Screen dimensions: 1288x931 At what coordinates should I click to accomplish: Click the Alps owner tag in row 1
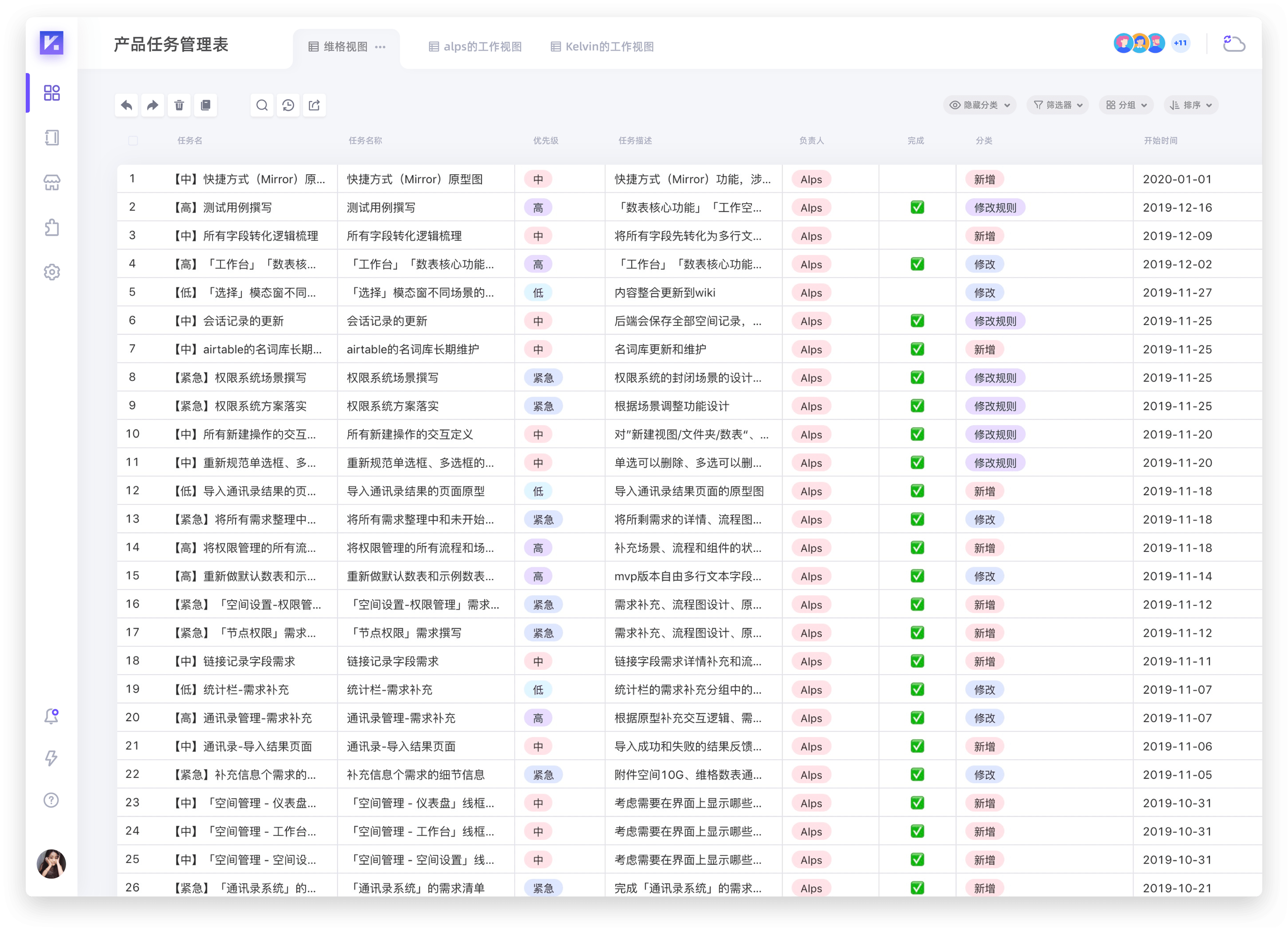point(811,180)
